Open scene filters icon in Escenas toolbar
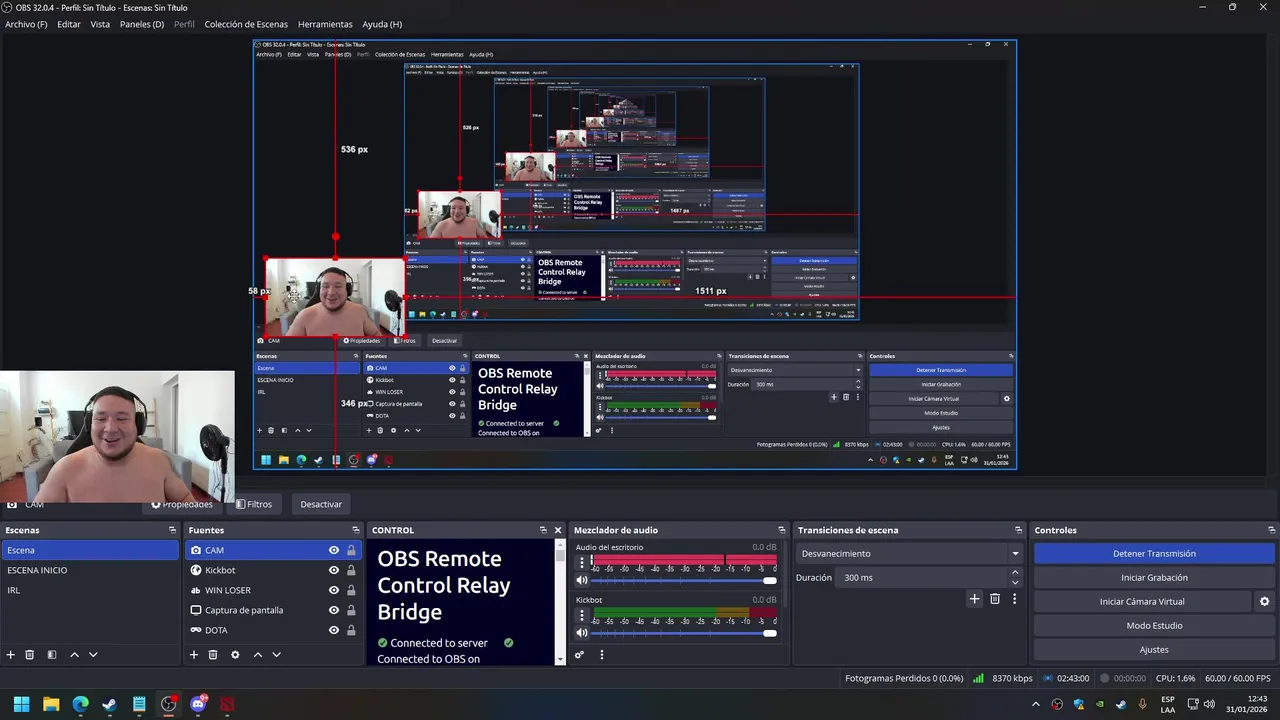Viewport: 1280px width, 720px height. click(52, 655)
